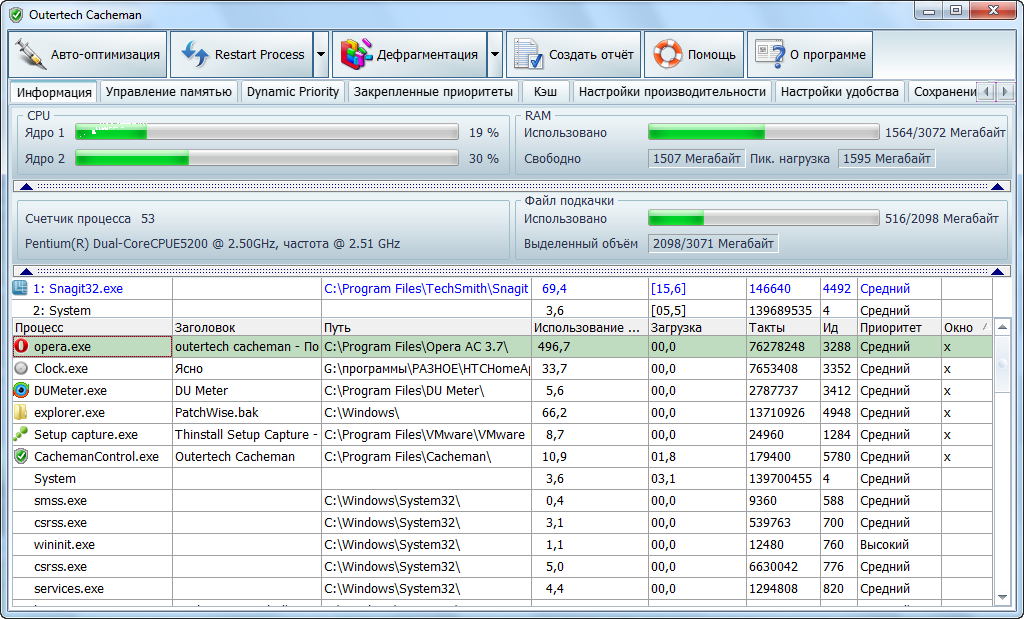The height and width of the screenshot is (619, 1024).
Task: Click the Файл подкачки usage bar
Action: pyautogui.click(x=763, y=218)
